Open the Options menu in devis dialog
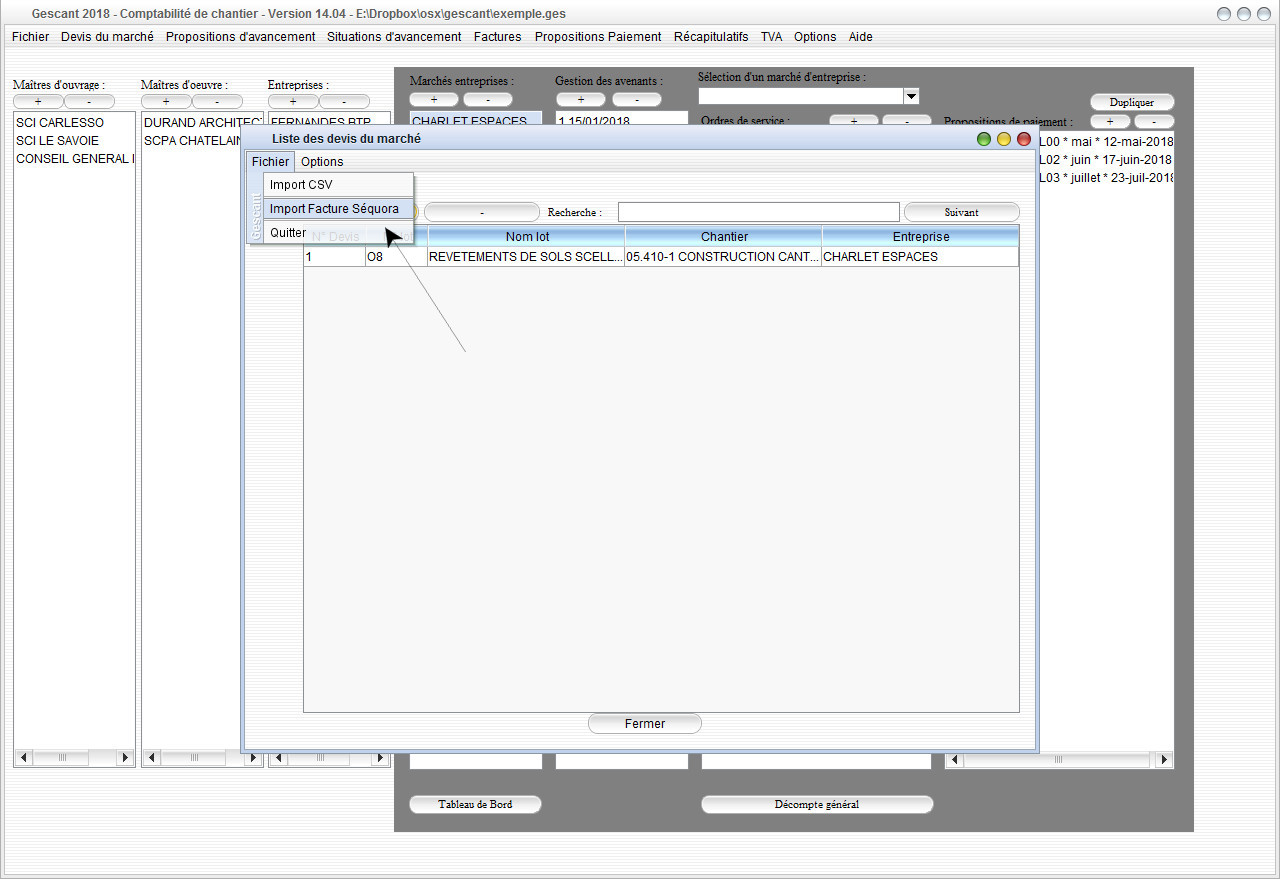 point(322,162)
